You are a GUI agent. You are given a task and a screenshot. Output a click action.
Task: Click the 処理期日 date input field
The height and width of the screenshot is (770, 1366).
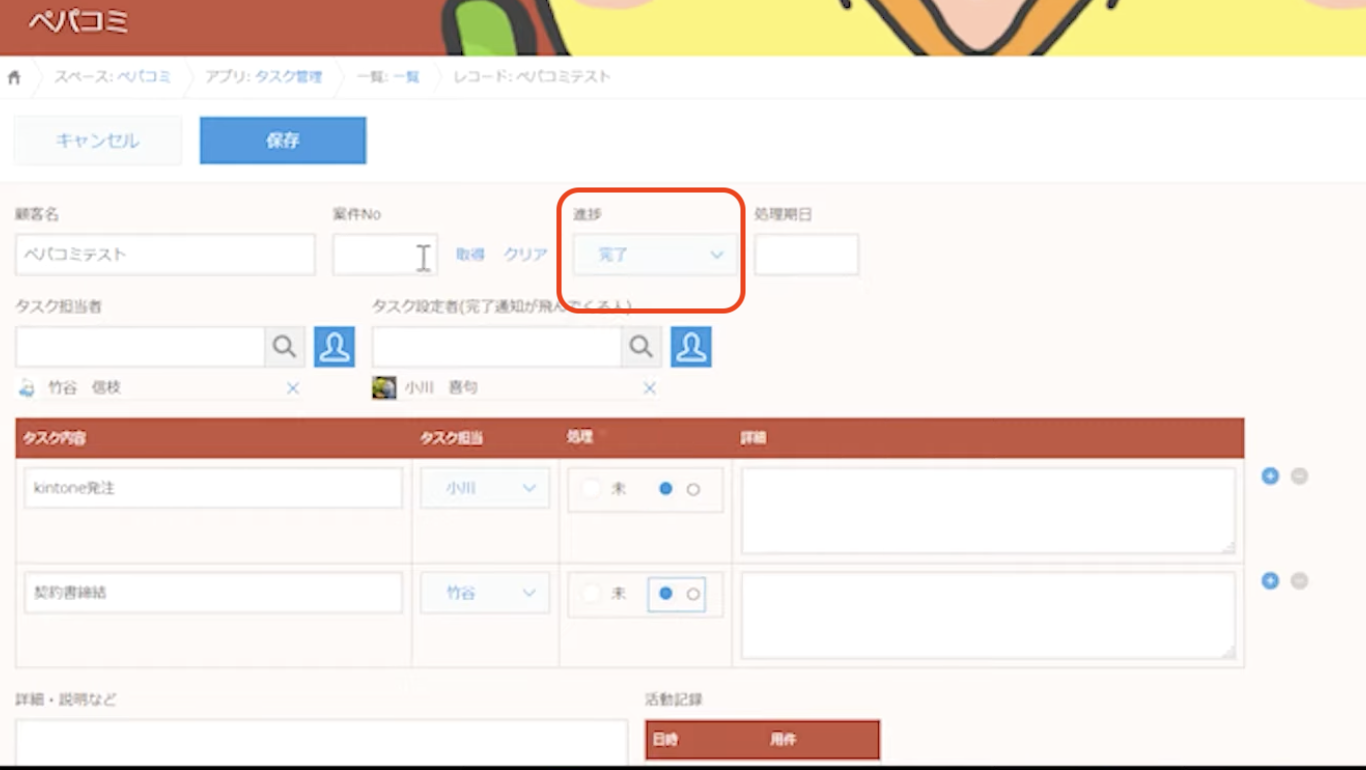pyautogui.click(x=806, y=255)
